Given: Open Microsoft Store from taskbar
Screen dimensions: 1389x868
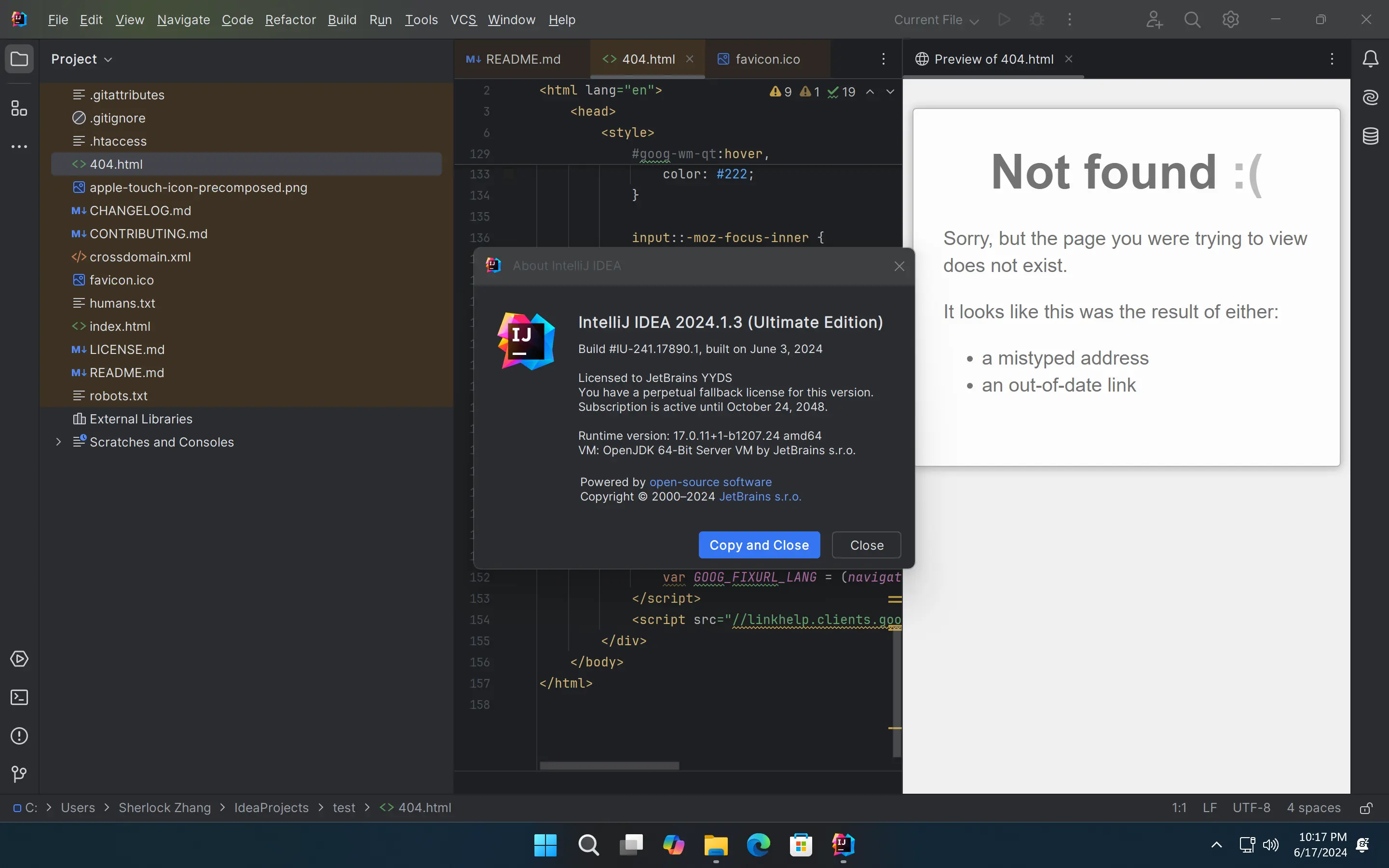Looking at the screenshot, I should (x=801, y=845).
